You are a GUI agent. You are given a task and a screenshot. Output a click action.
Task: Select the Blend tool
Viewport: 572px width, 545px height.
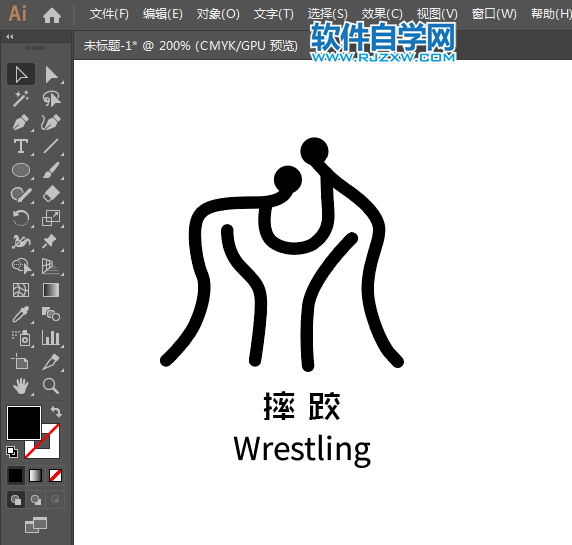point(51,314)
